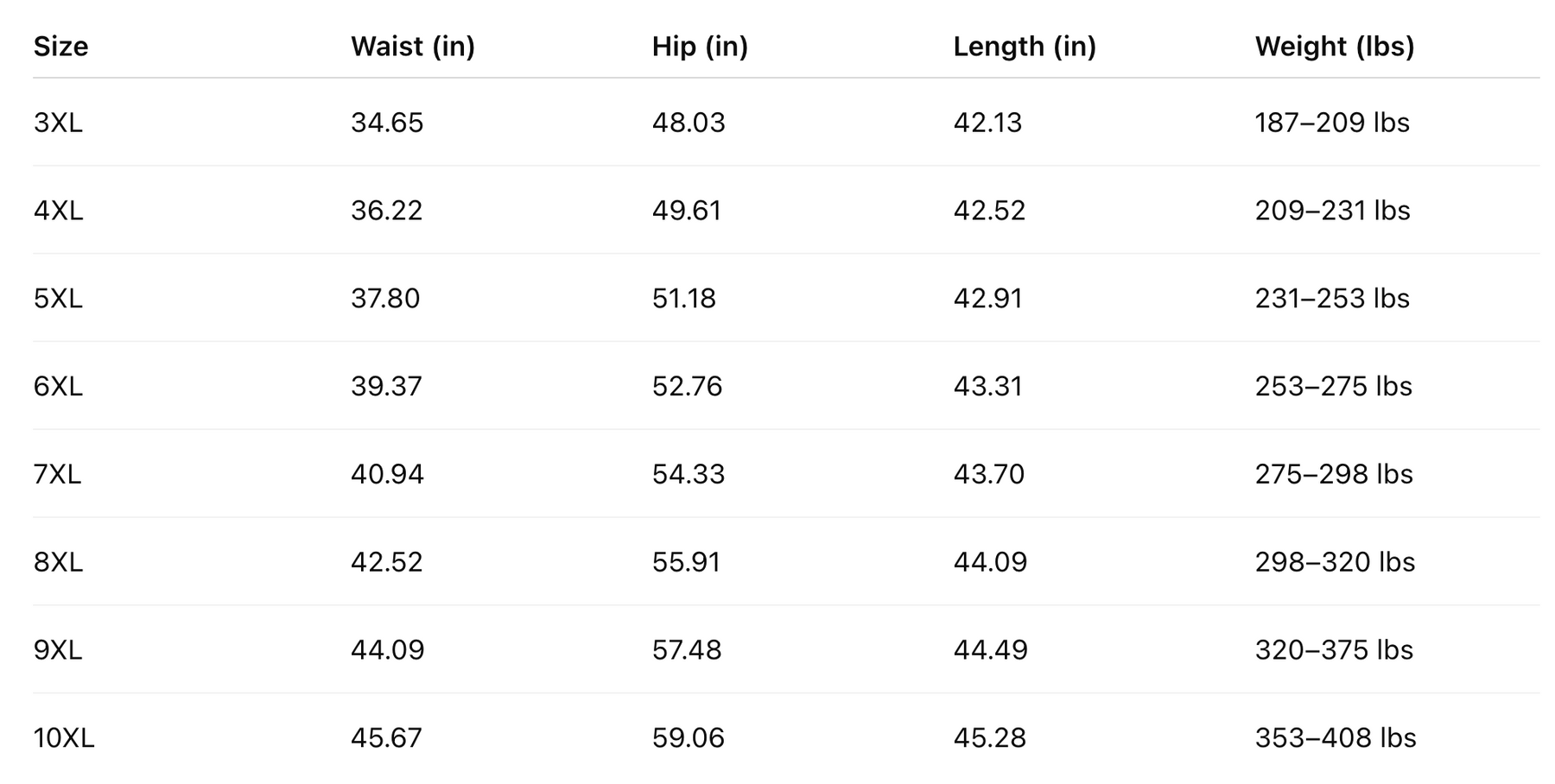The image size is (1555, 784).
Task: Click the Waist (in) column header
Action: (412, 46)
